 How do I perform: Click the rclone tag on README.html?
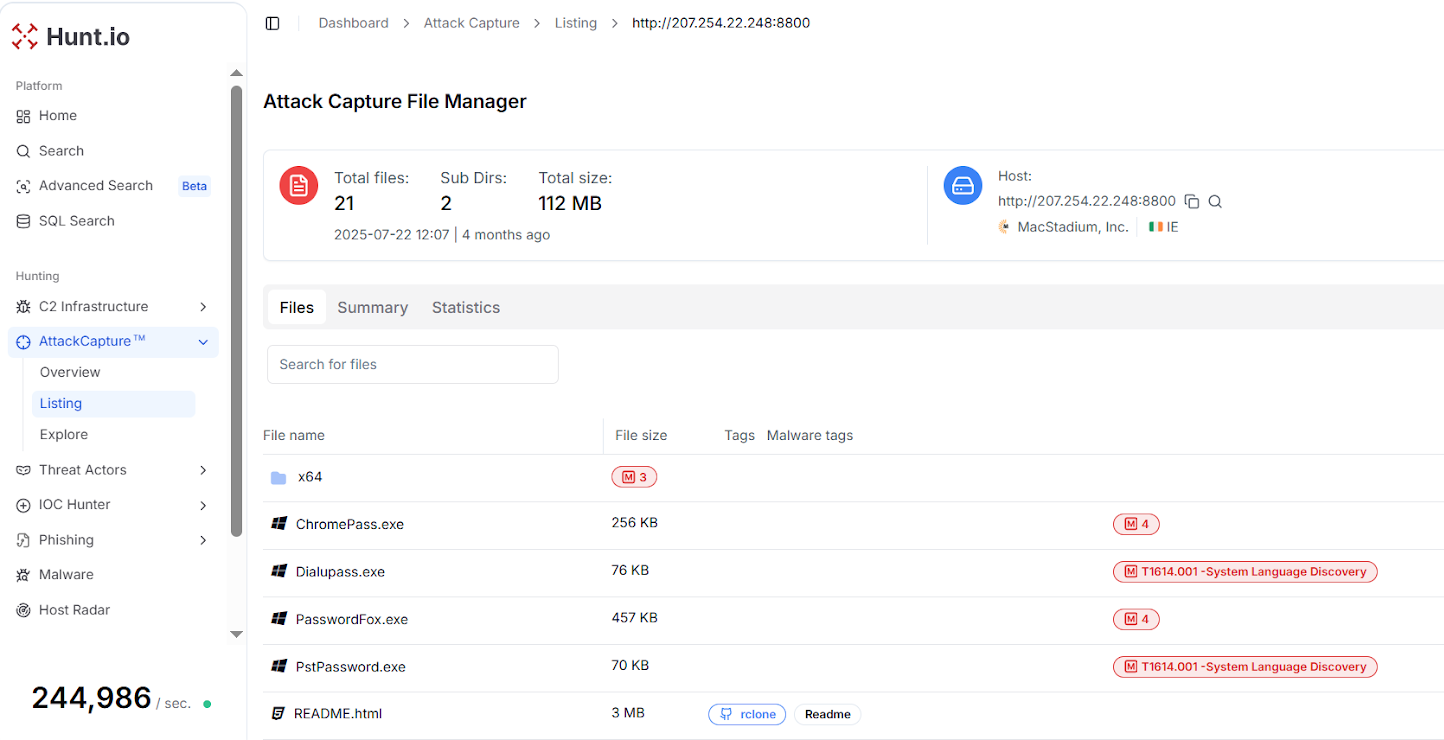tap(747, 714)
